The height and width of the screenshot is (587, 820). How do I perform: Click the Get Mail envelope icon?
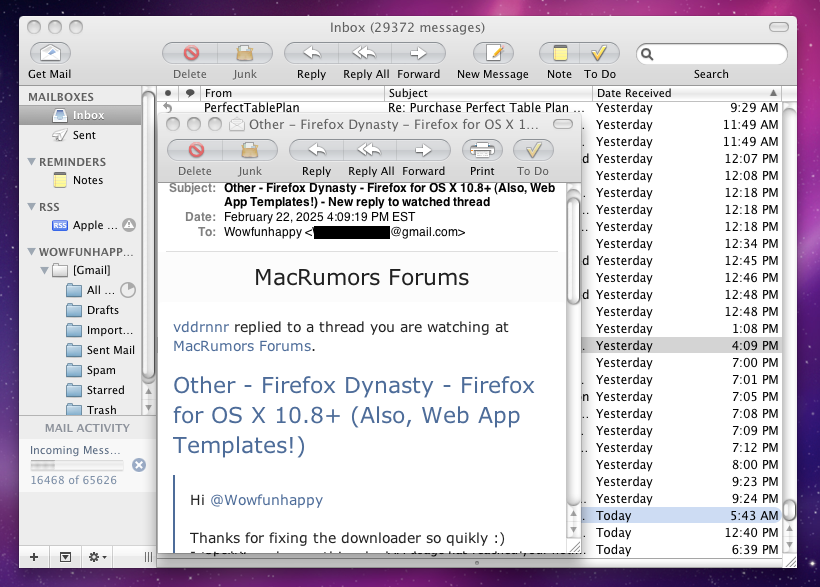[50, 53]
